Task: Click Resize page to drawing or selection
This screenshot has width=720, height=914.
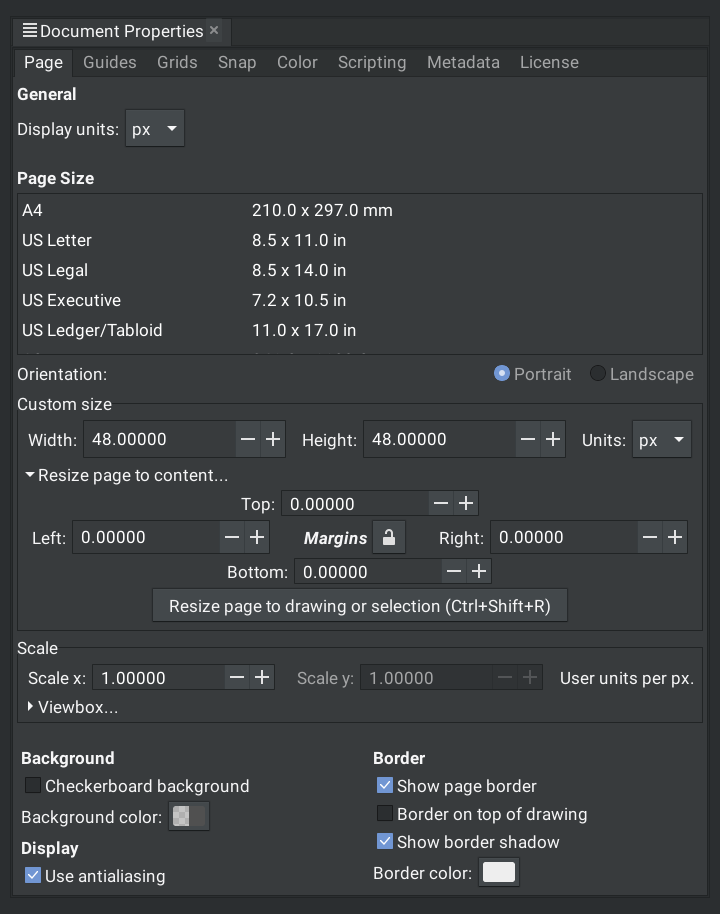Action: point(359,606)
